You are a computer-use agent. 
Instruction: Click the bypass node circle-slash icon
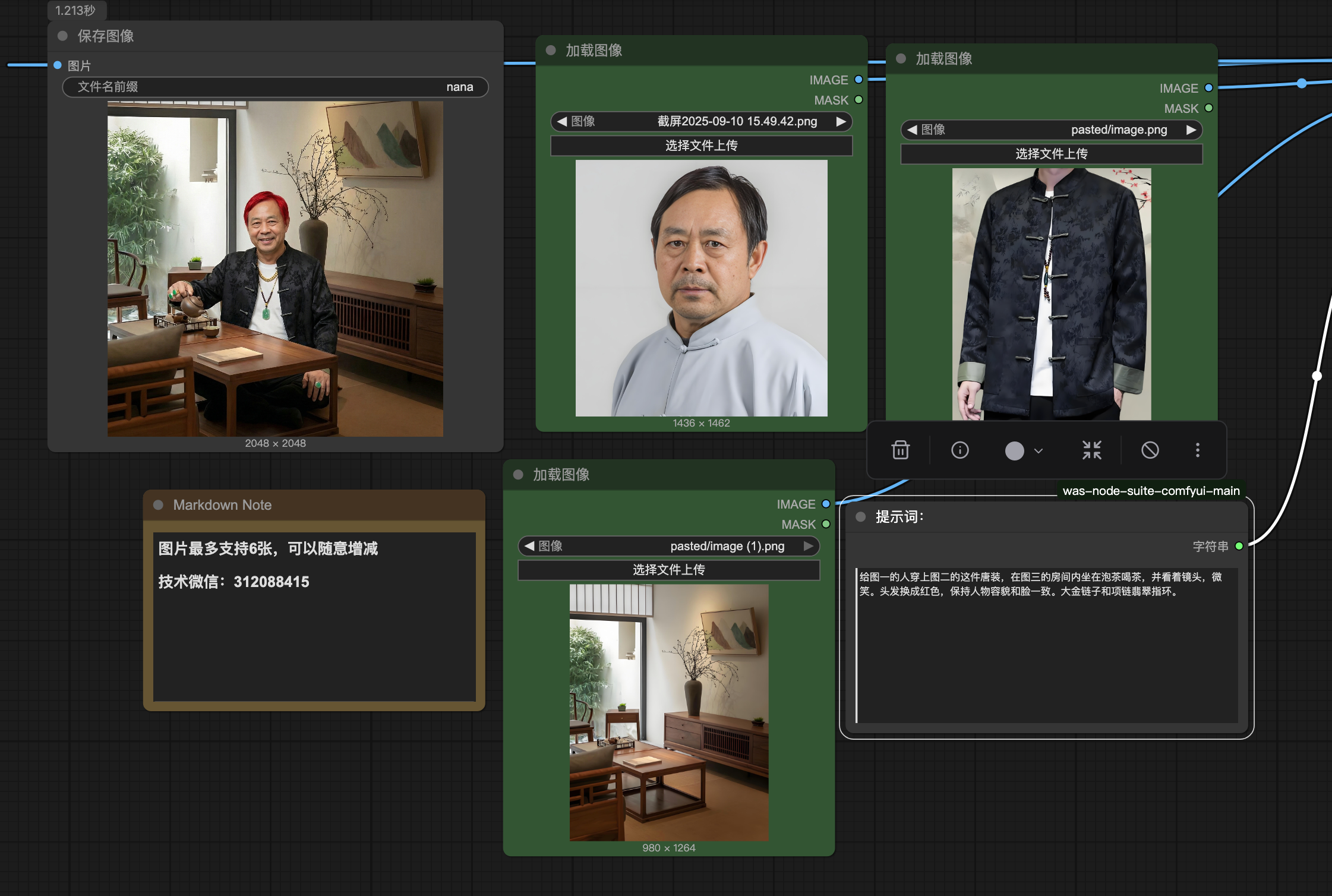(x=1150, y=450)
